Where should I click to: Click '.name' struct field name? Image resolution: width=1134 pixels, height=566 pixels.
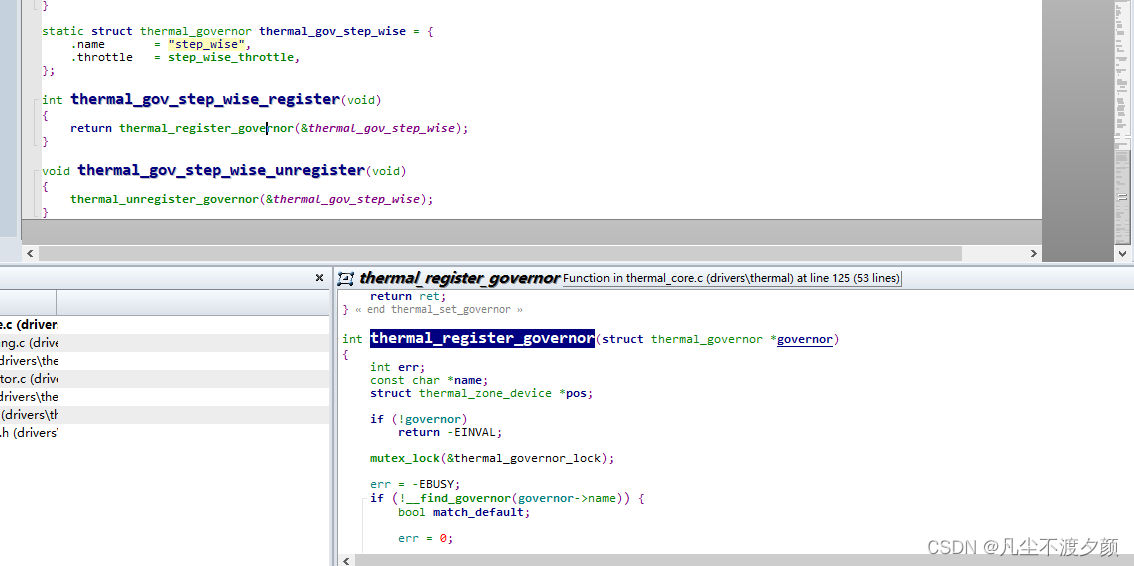point(88,44)
